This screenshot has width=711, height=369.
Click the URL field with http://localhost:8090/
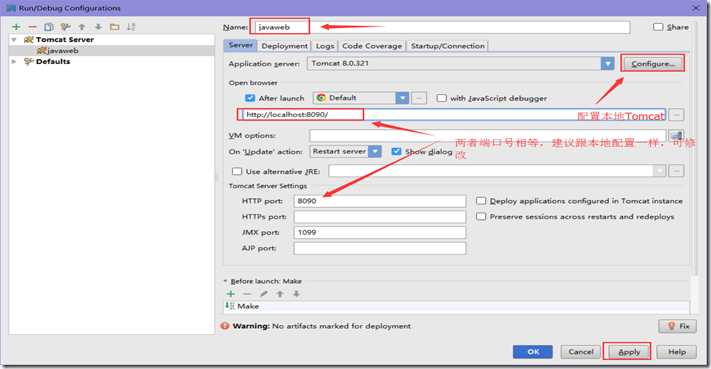click(x=453, y=115)
